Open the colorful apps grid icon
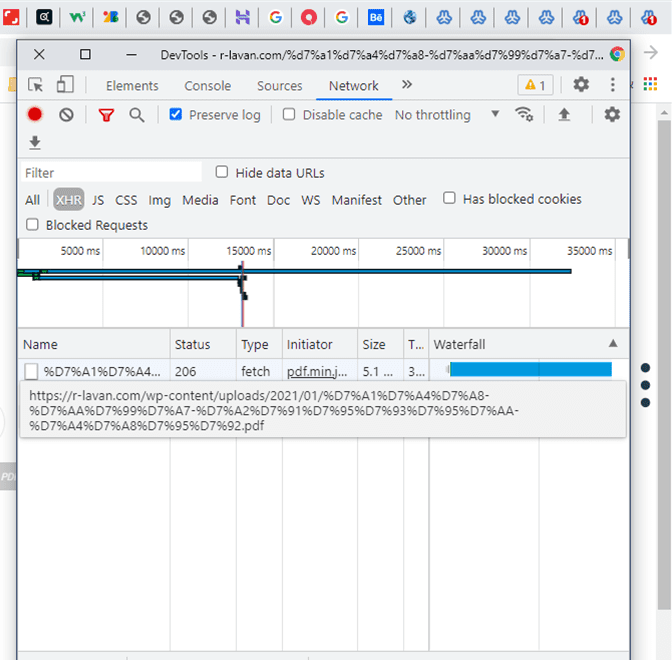Screen dimensions: 672x660 pos(650,84)
